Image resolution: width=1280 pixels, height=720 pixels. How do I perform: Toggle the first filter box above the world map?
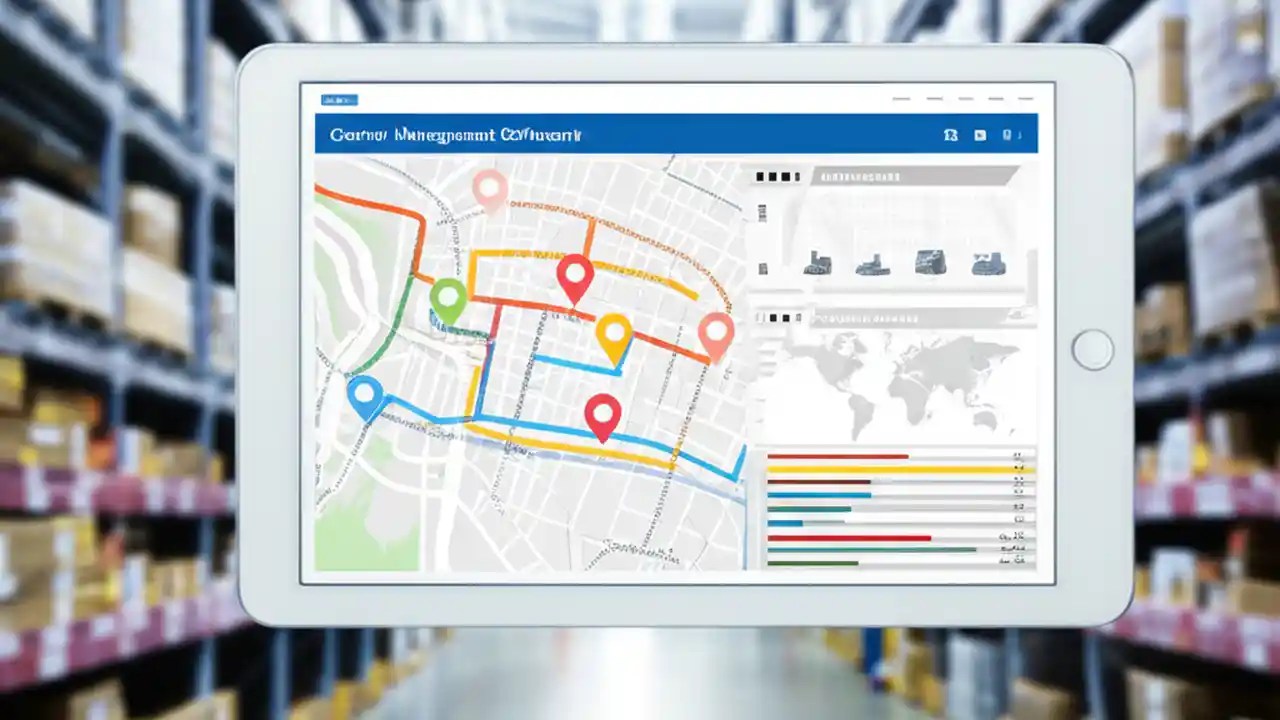tap(760, 317)
